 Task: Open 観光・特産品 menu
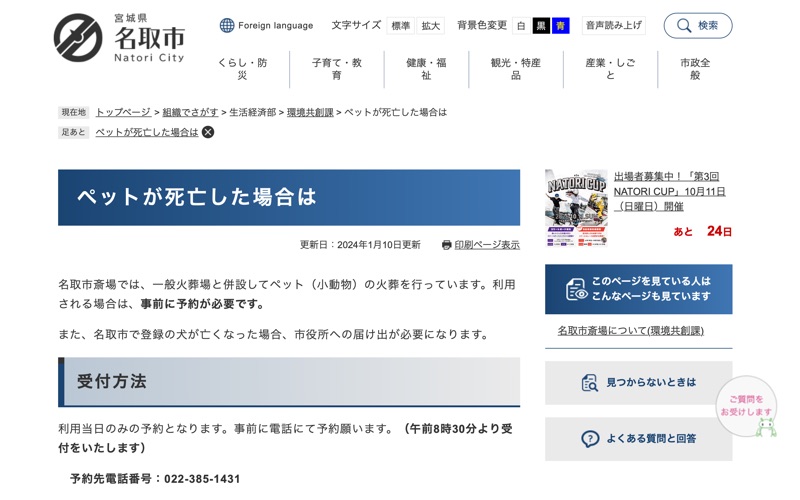(x=516, y=69)
